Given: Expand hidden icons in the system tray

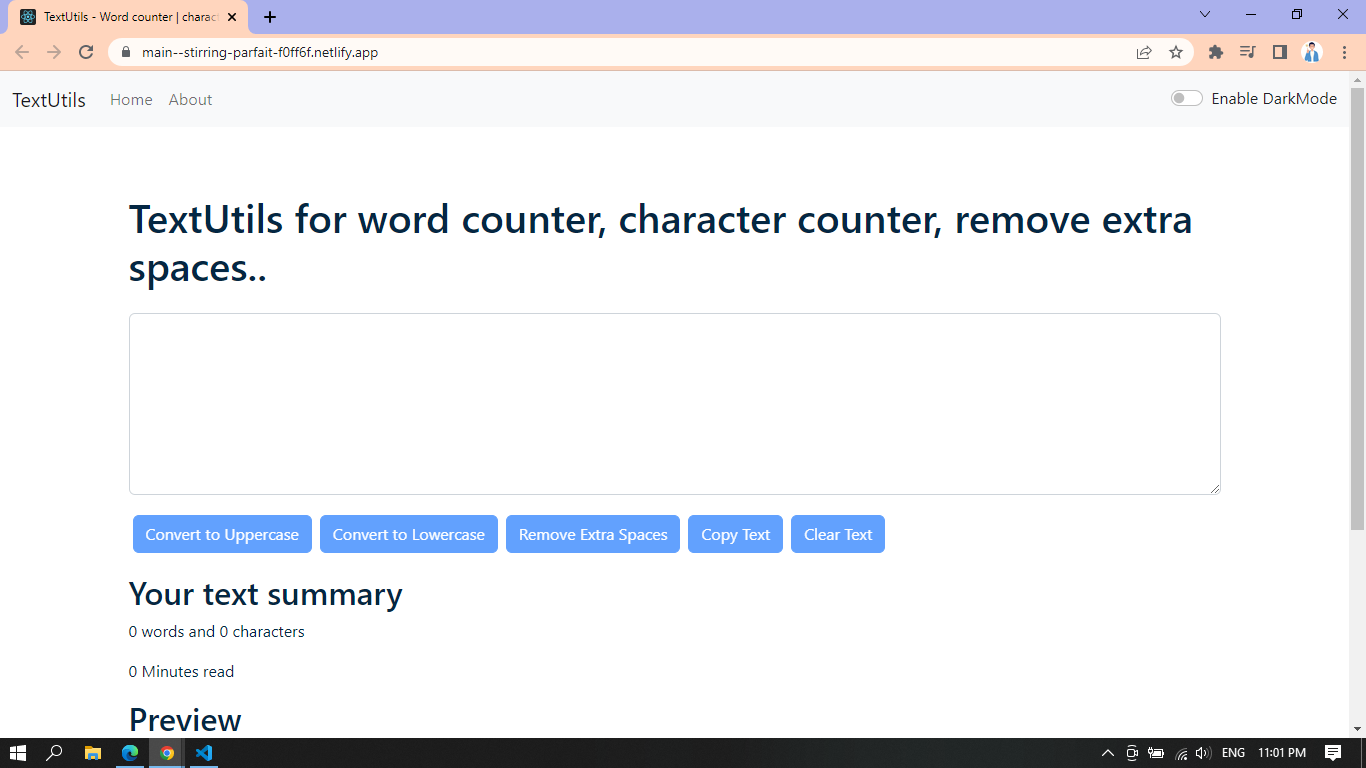Looking at the screenshot, I should [x=1107, y=751].
